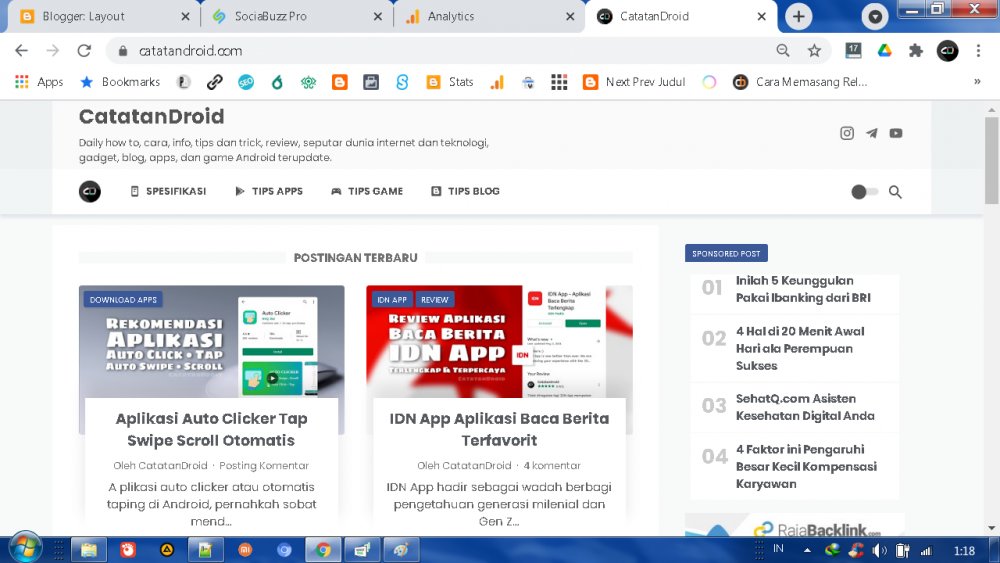Open Chrome three-dot menu
The width and height of the screenshot is (1000, 563).
978,50
